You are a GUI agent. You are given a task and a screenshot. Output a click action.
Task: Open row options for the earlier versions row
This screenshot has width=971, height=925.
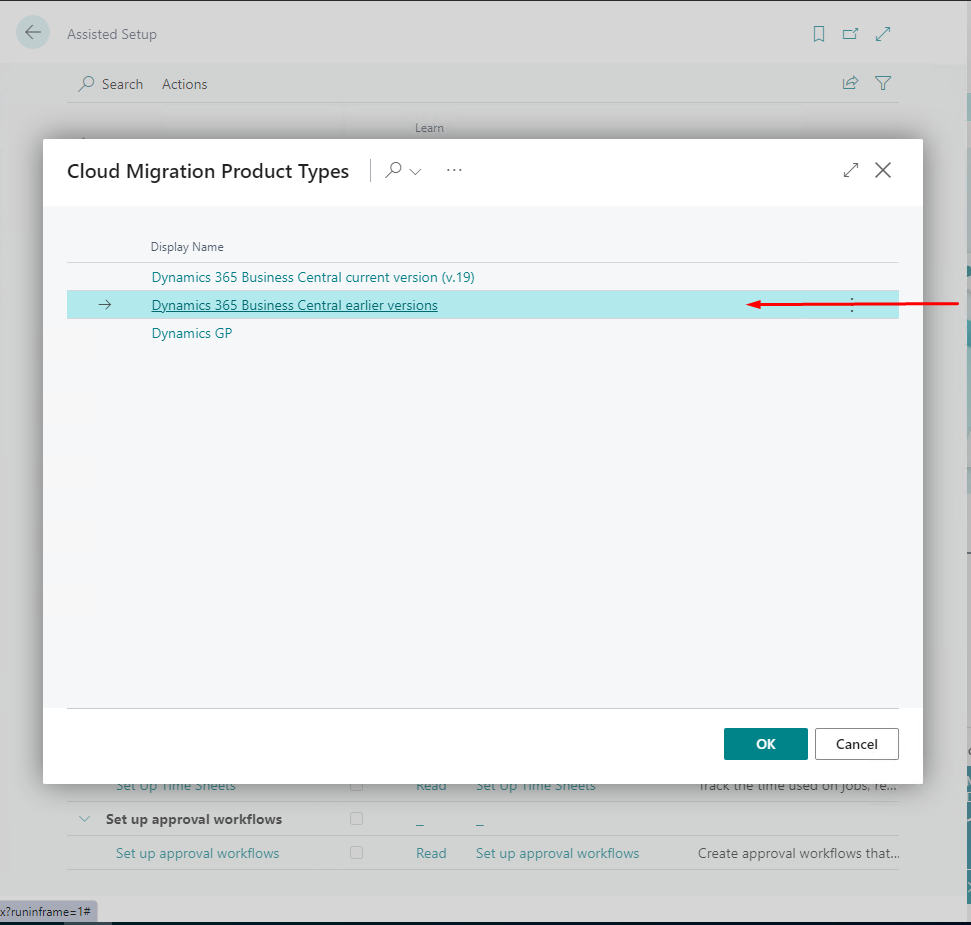tap(851, 305)
